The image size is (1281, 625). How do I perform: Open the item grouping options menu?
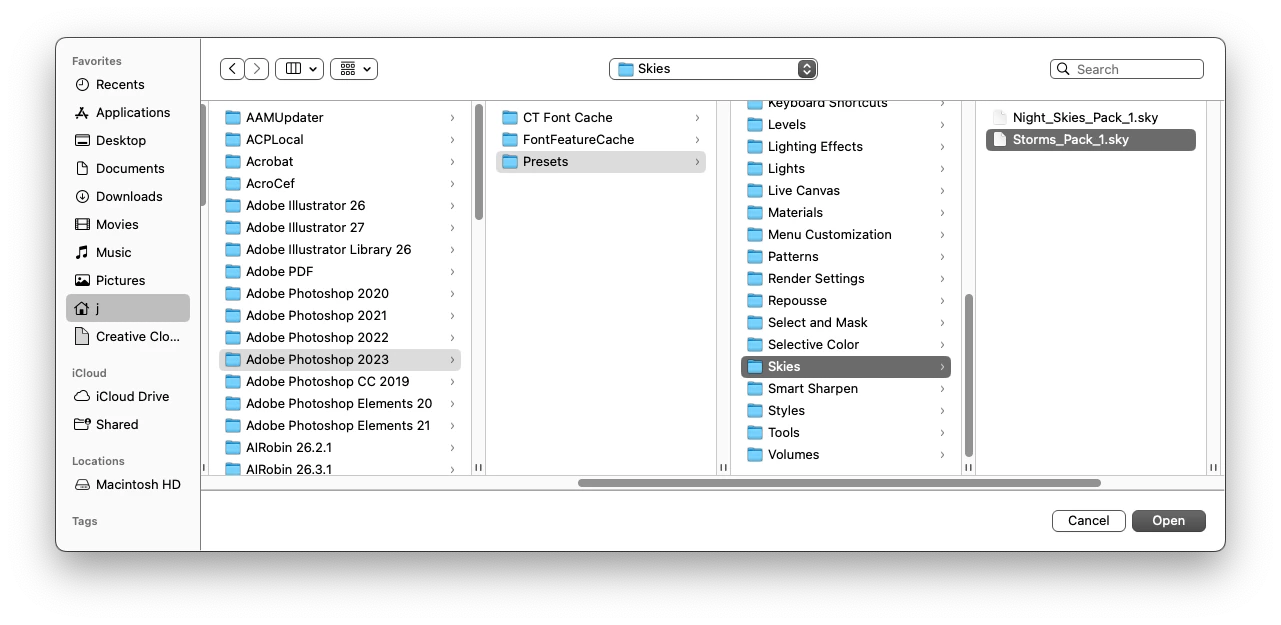[x=353, y=69]
